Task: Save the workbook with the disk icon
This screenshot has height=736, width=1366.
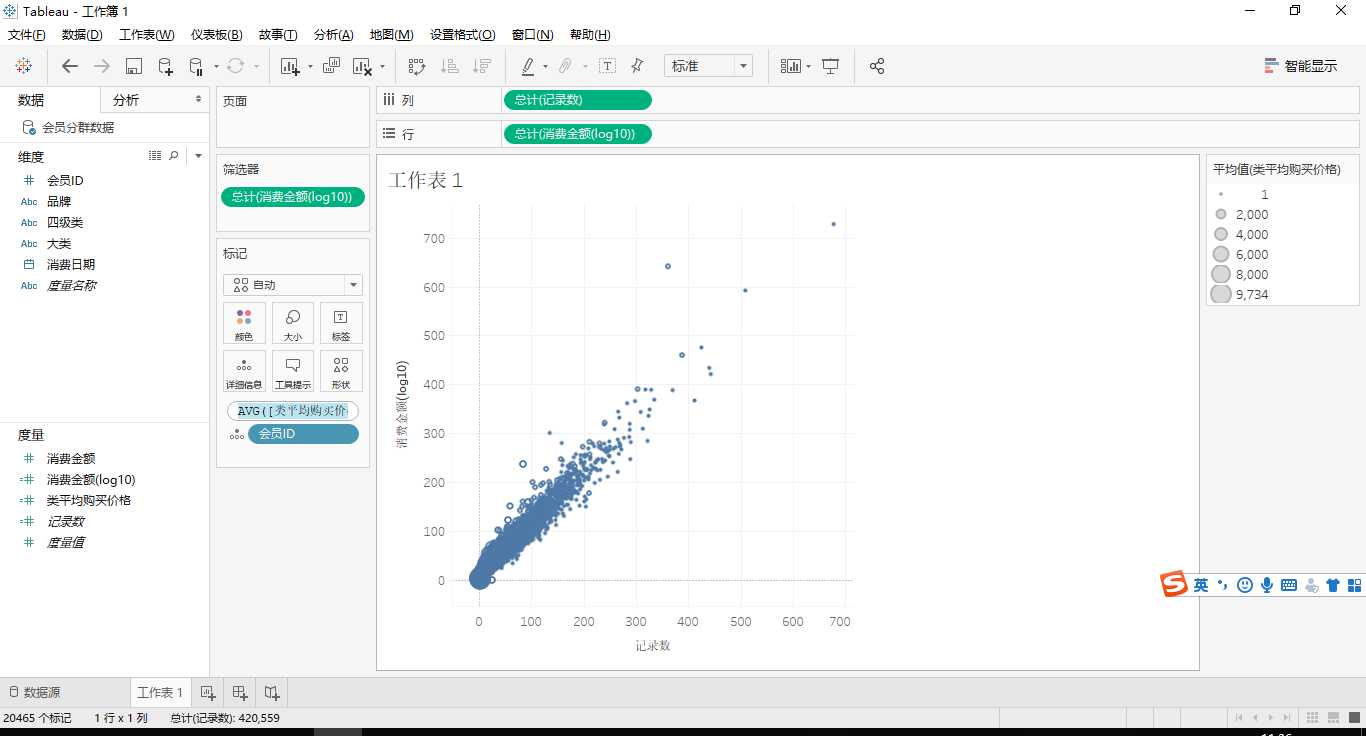Action: [x=134, y=66]
